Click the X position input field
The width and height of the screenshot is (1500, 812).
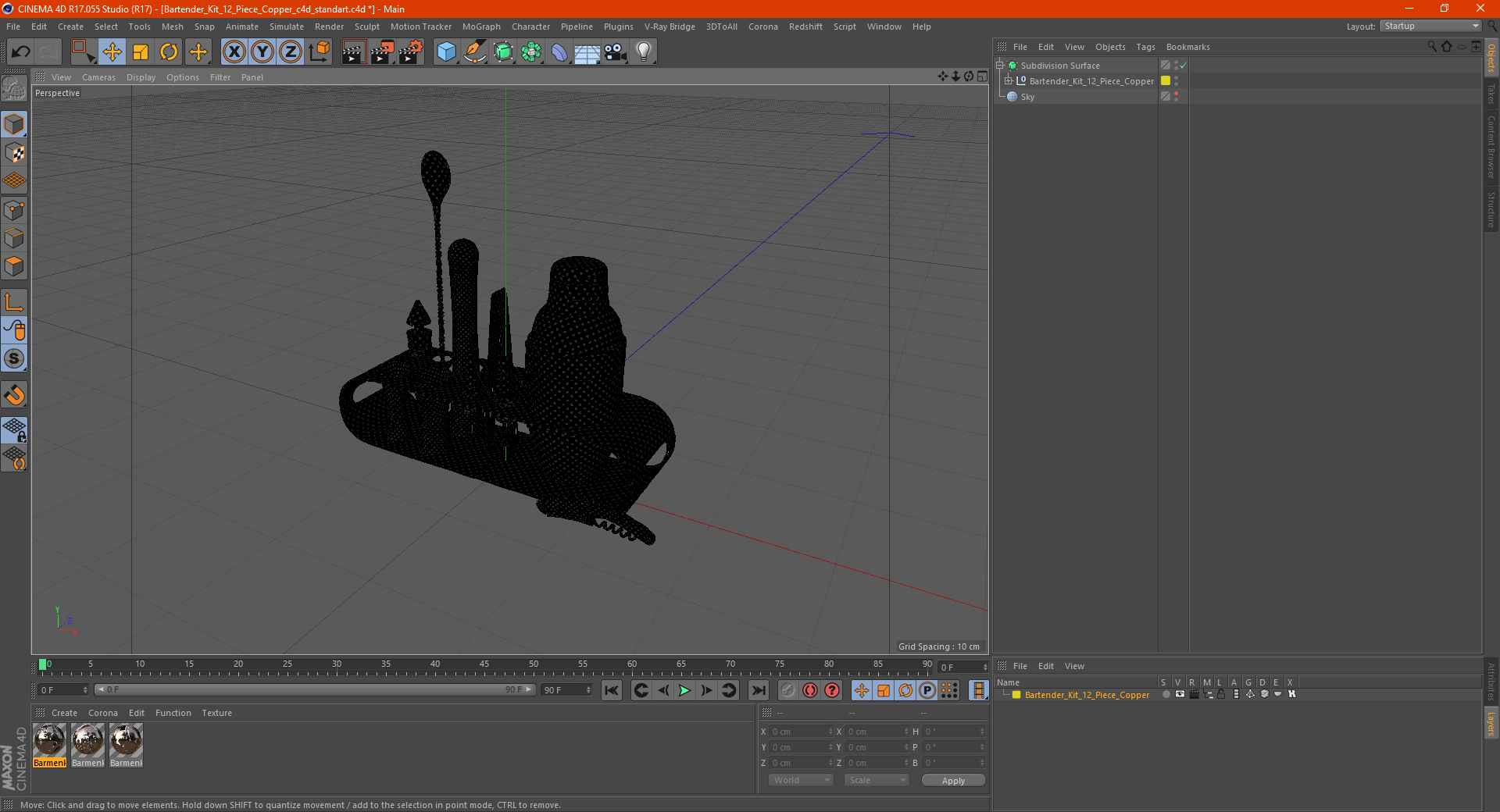point(801,732)
